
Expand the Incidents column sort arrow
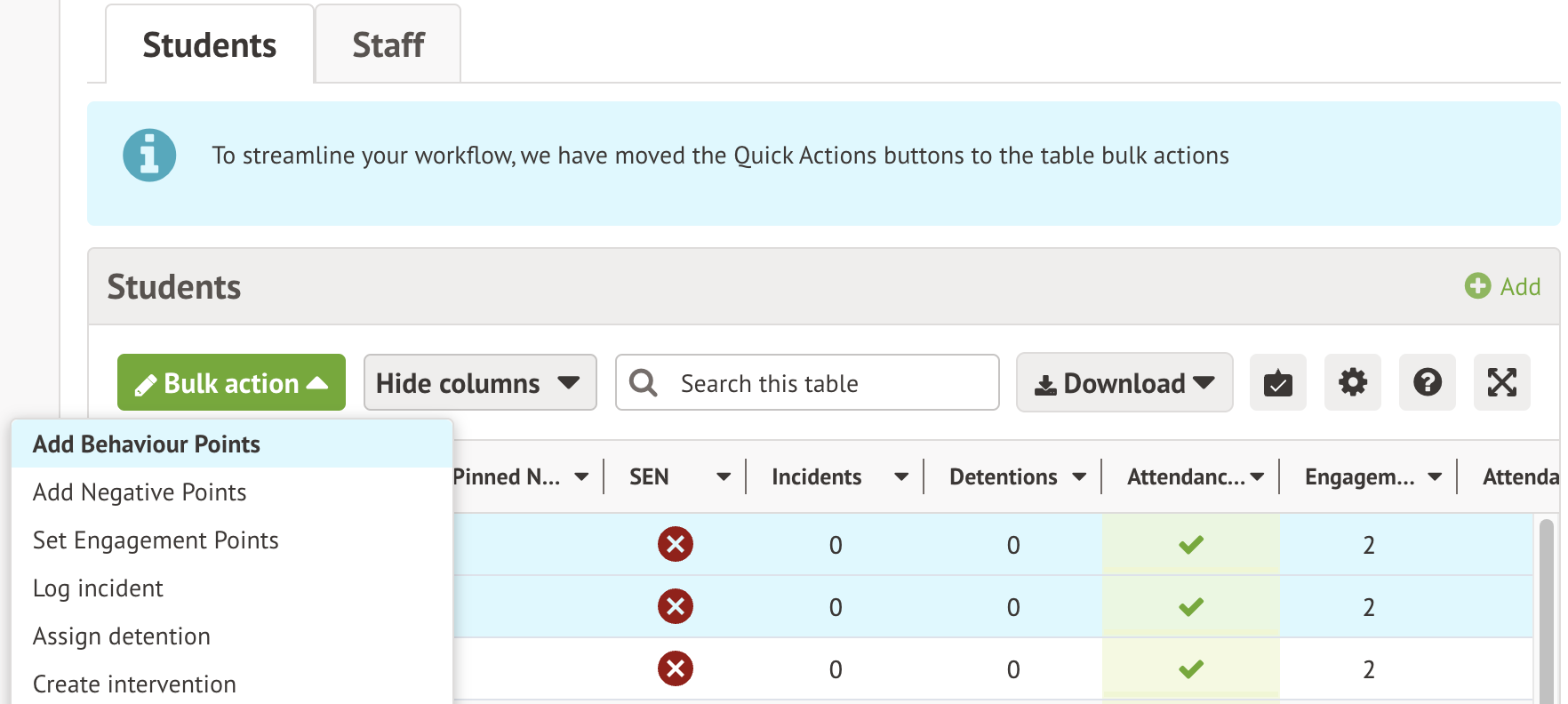point(900,477)
